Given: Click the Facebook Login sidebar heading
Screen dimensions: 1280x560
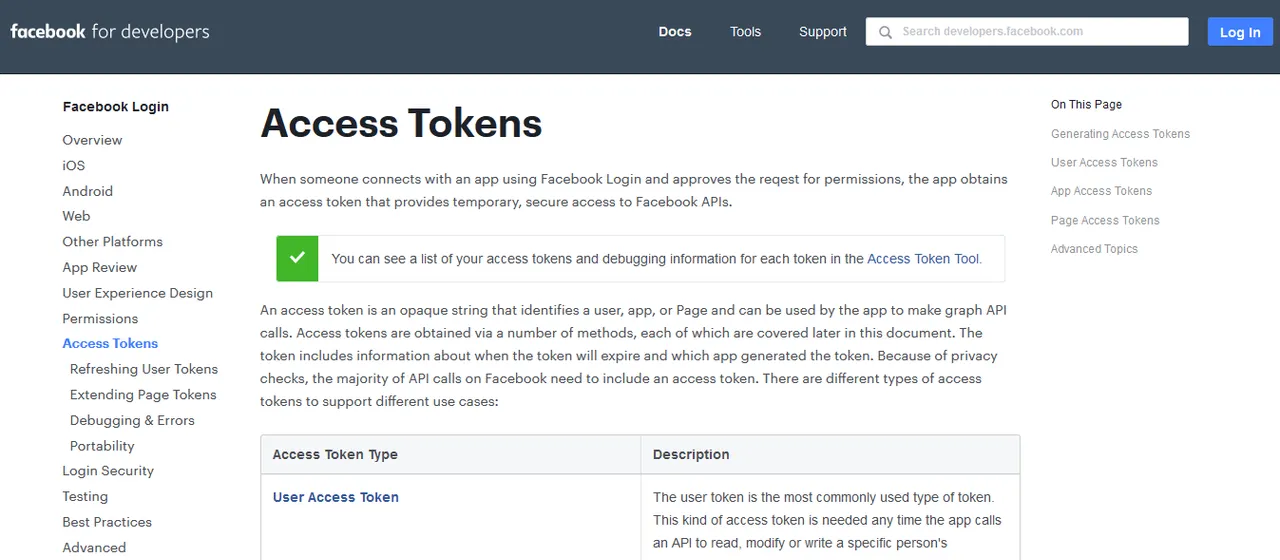Looking at the screenshot, I should 116,107.
